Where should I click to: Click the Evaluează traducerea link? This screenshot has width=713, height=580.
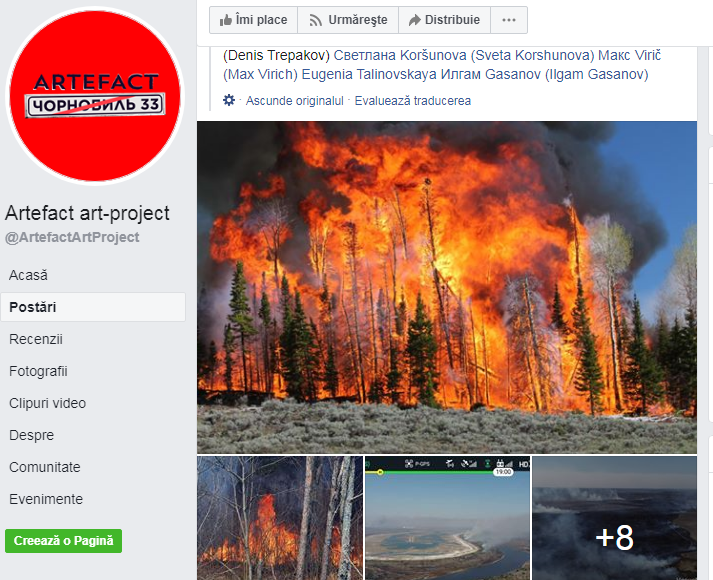tap(412, 100)
